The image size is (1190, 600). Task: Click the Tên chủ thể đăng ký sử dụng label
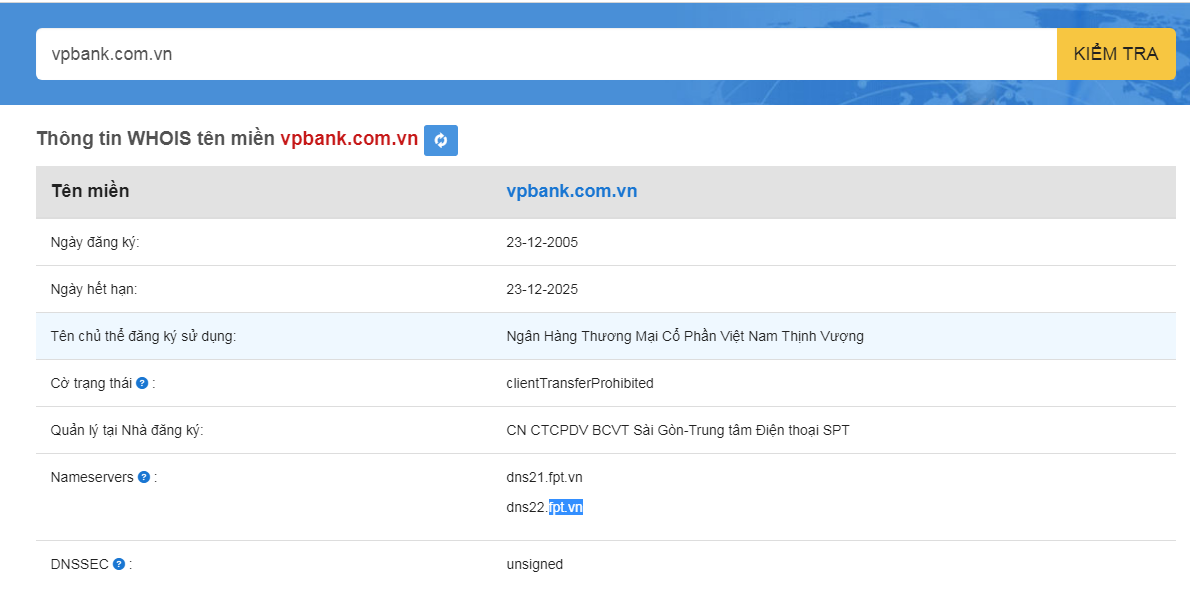[143, 336]
